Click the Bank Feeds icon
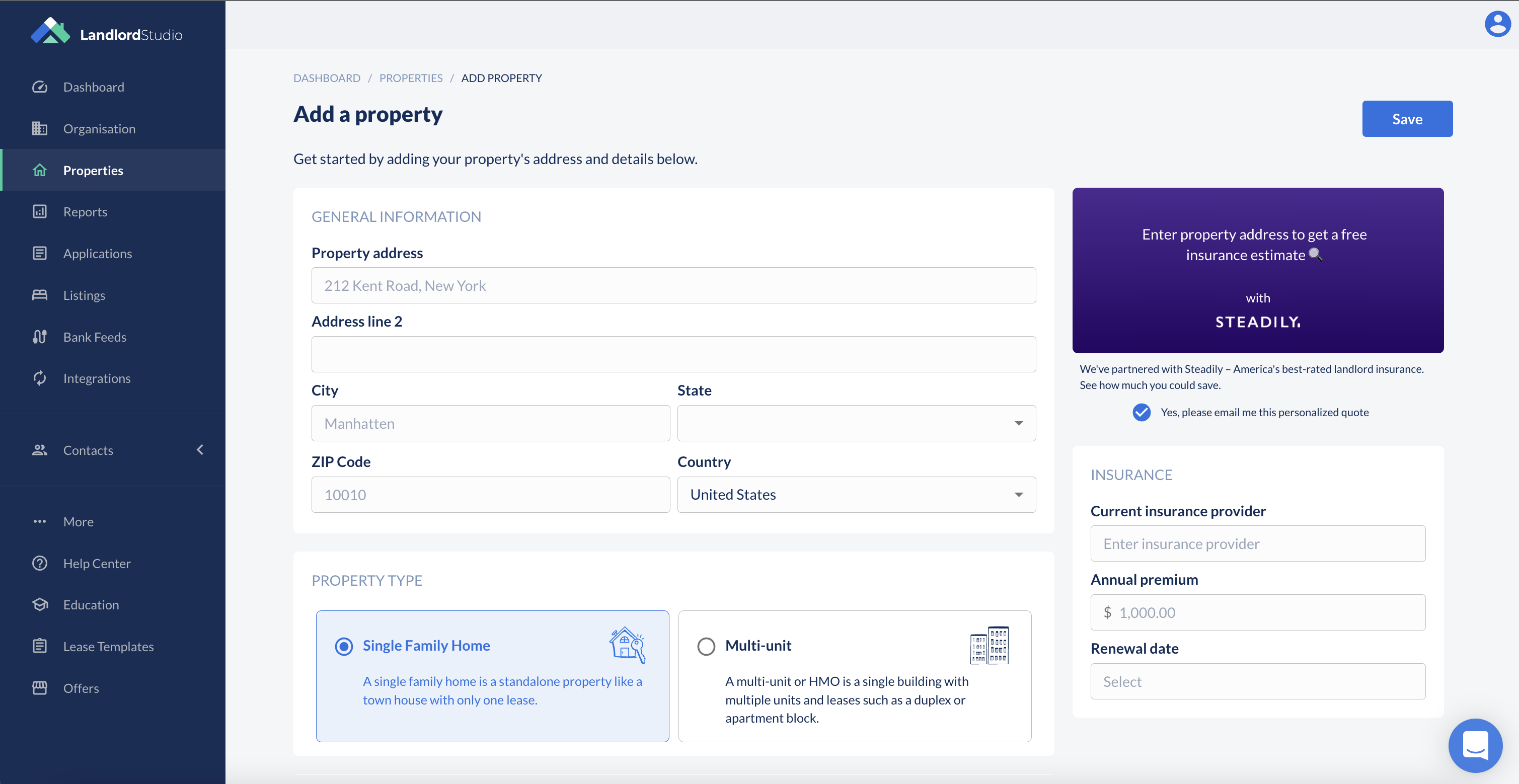1519x784 pixels. coord(39,337)
